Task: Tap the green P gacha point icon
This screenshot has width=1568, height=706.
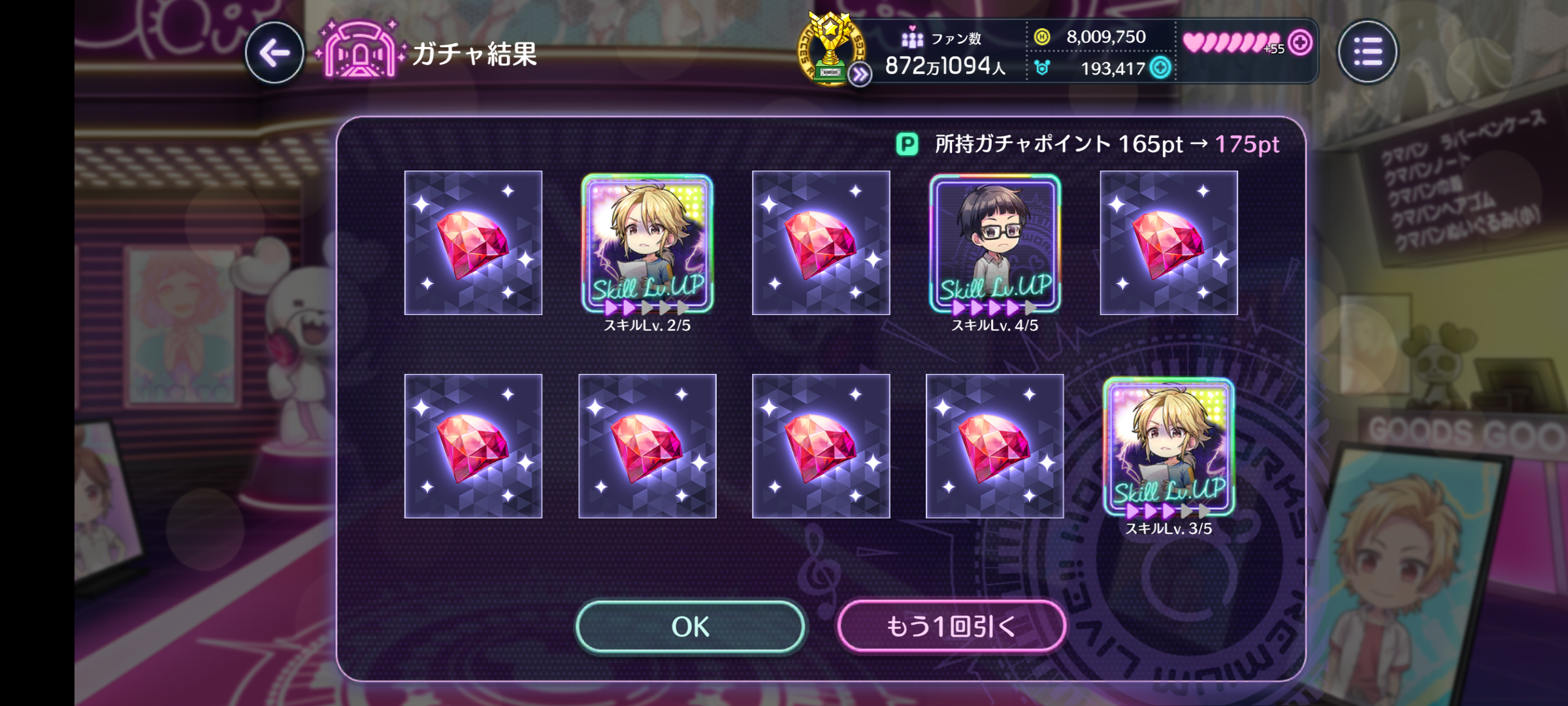Action: click(907, 144)
